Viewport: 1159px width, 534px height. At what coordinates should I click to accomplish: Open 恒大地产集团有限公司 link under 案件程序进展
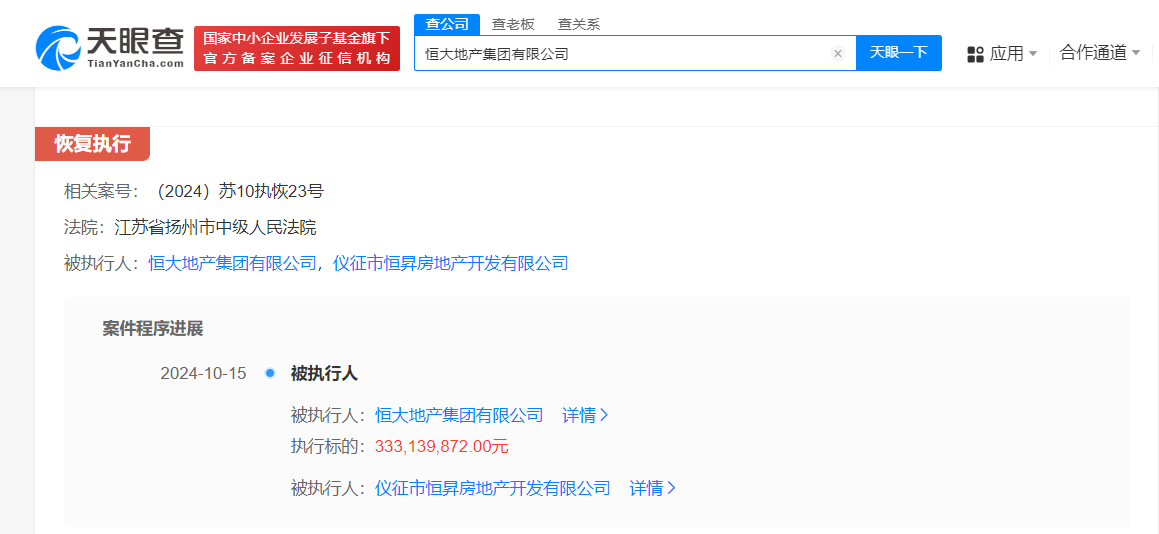459,415
